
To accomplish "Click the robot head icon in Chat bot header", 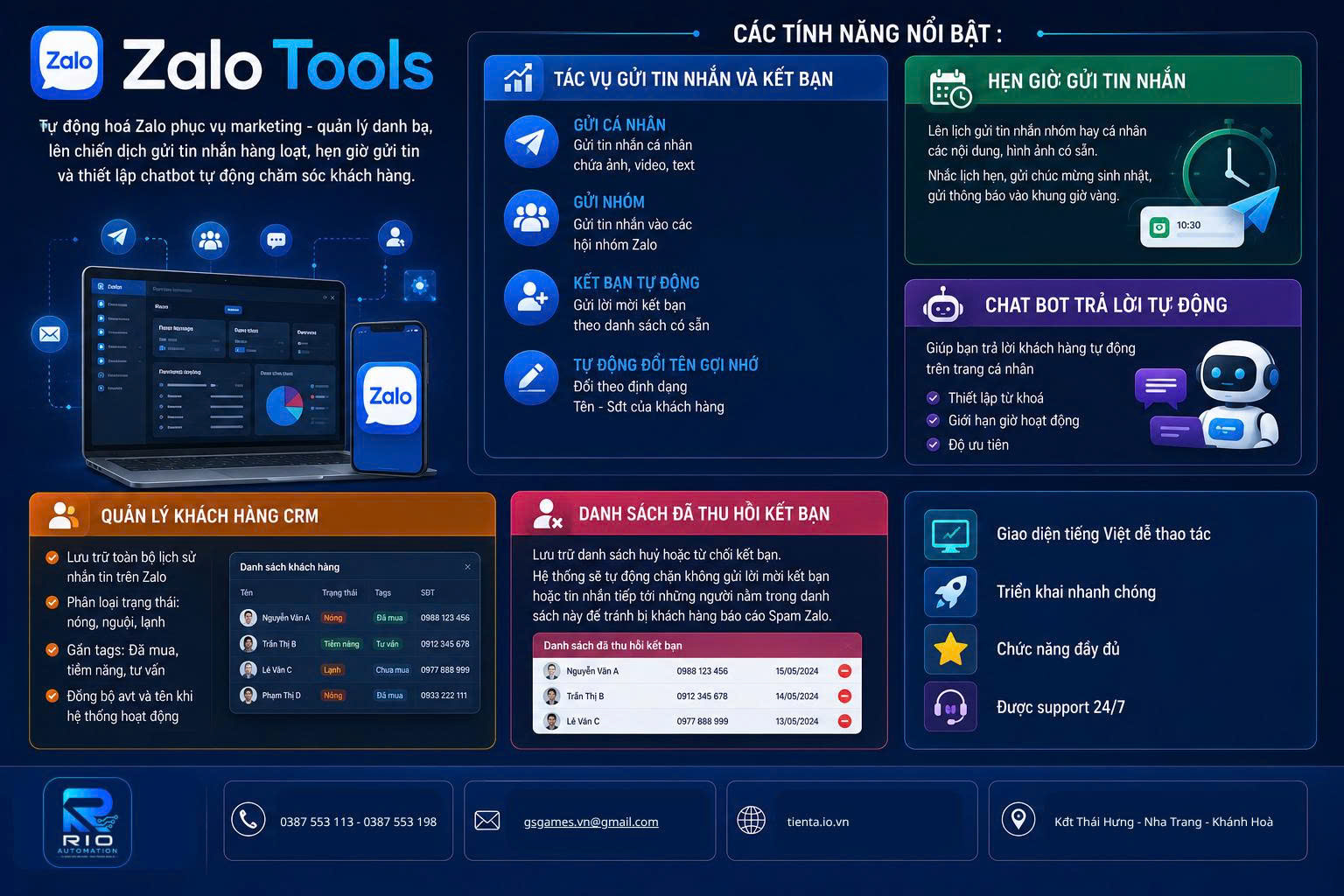I will tap(943, 305).
